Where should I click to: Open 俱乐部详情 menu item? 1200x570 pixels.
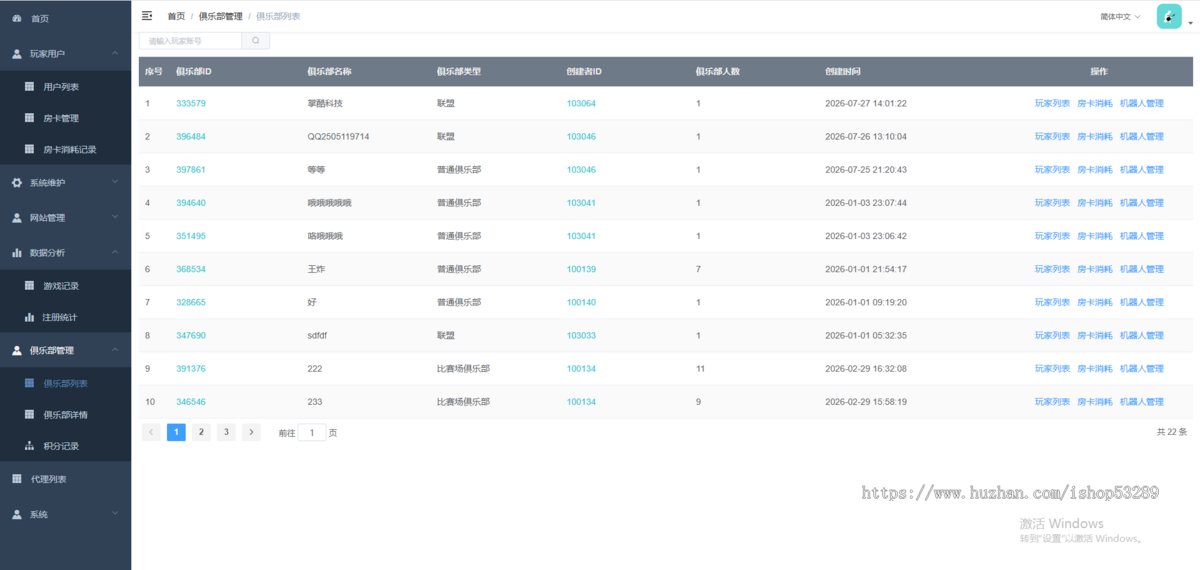[x=65, y=414]
